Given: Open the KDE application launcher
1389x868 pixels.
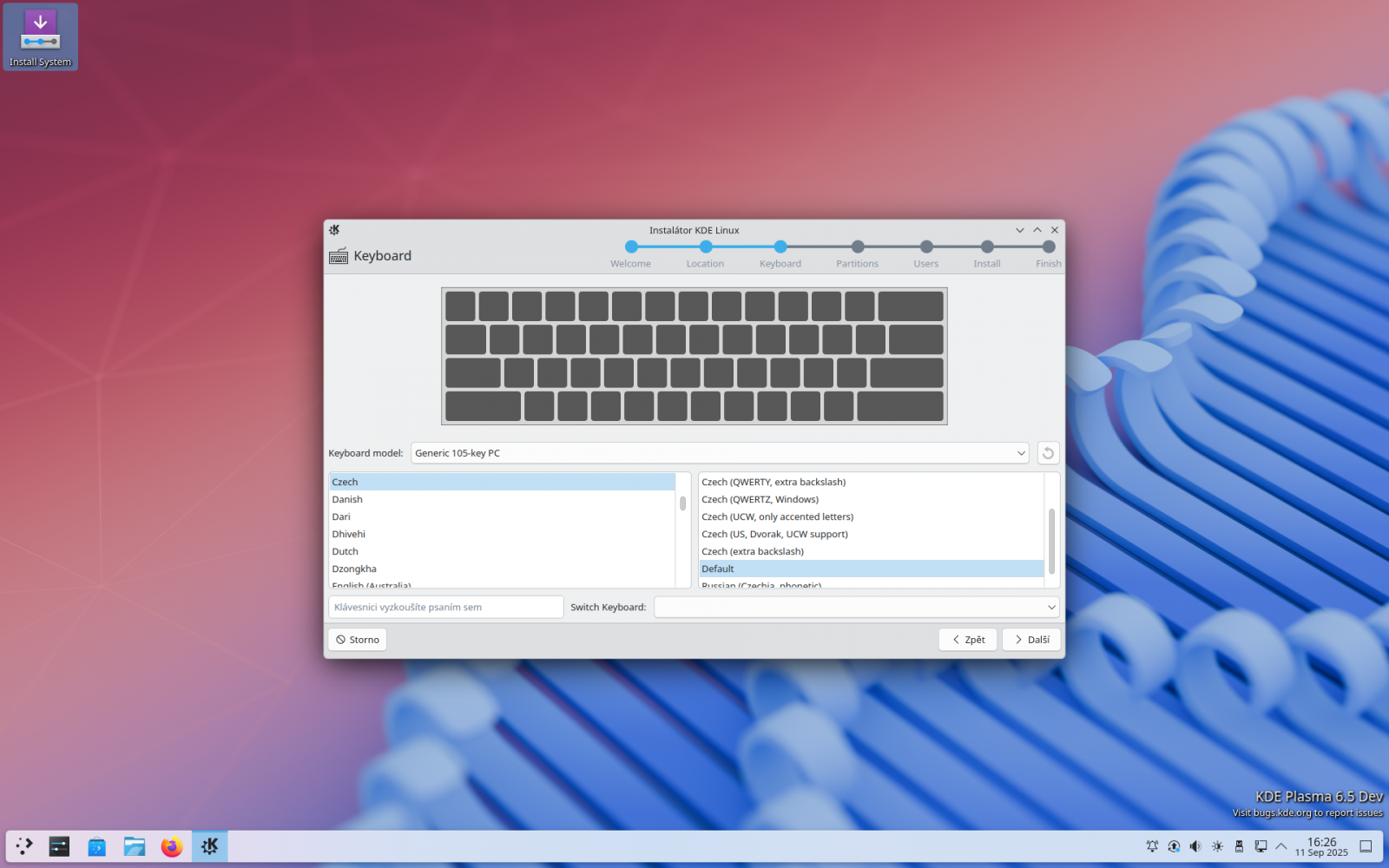Looking at the screenshot, I should tap(24, 846).
